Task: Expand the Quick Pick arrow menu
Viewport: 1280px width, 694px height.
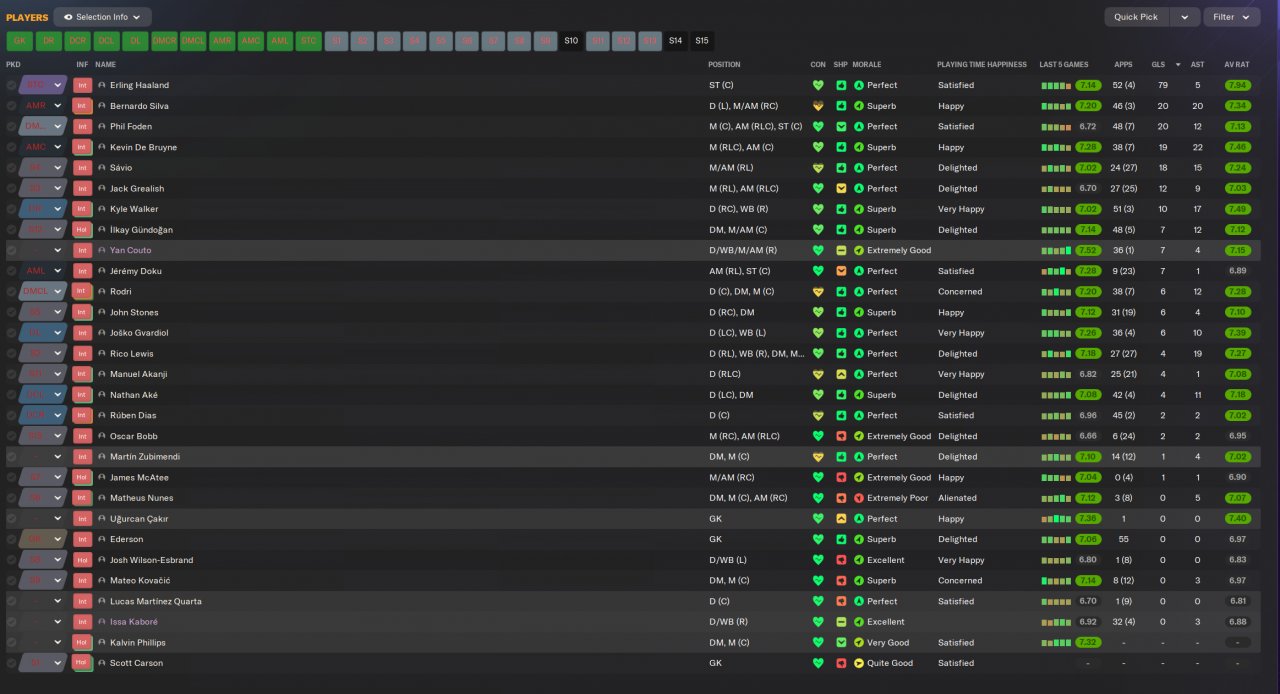Action: [1185, 17]
